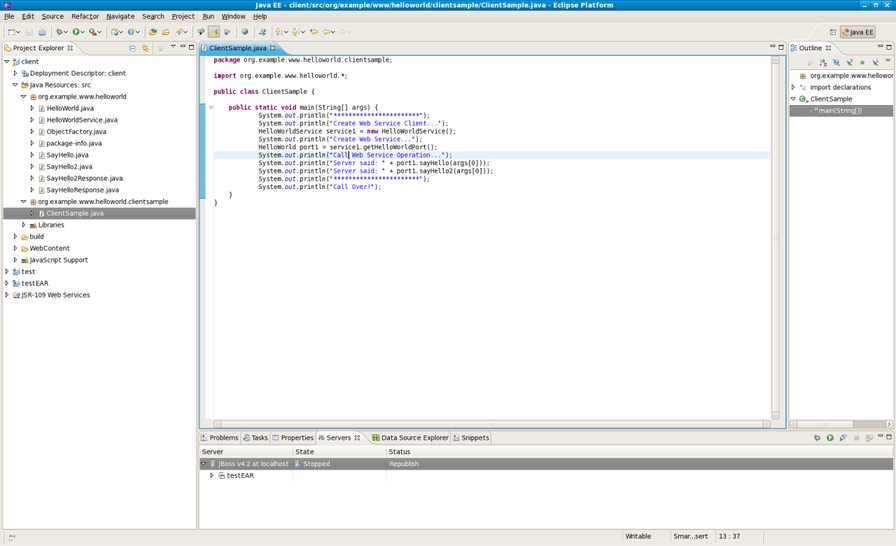This screenshot has width=896, height=546.
Task: Toggle Link with Editor in Project Explorer
Action: coord(145,48)
